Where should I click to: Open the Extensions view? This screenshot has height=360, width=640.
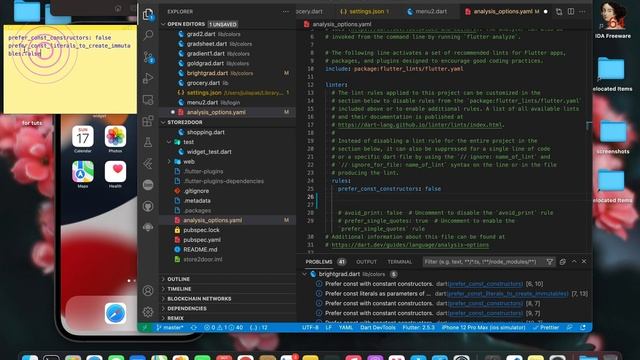148,121
